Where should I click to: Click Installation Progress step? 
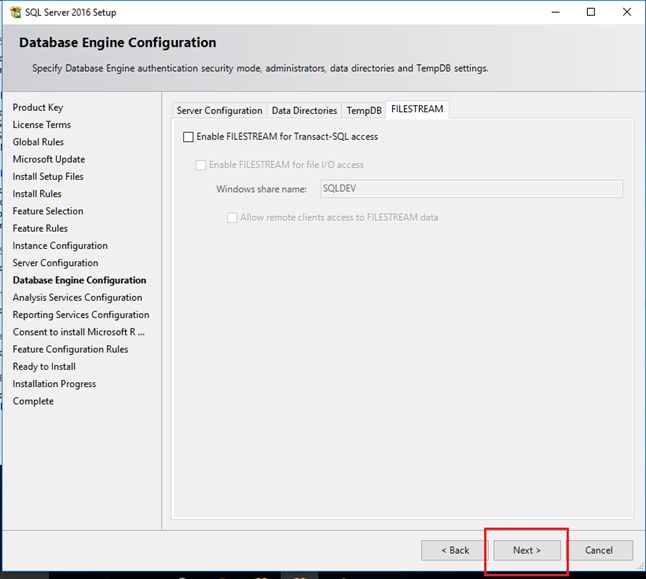(54, 384)
